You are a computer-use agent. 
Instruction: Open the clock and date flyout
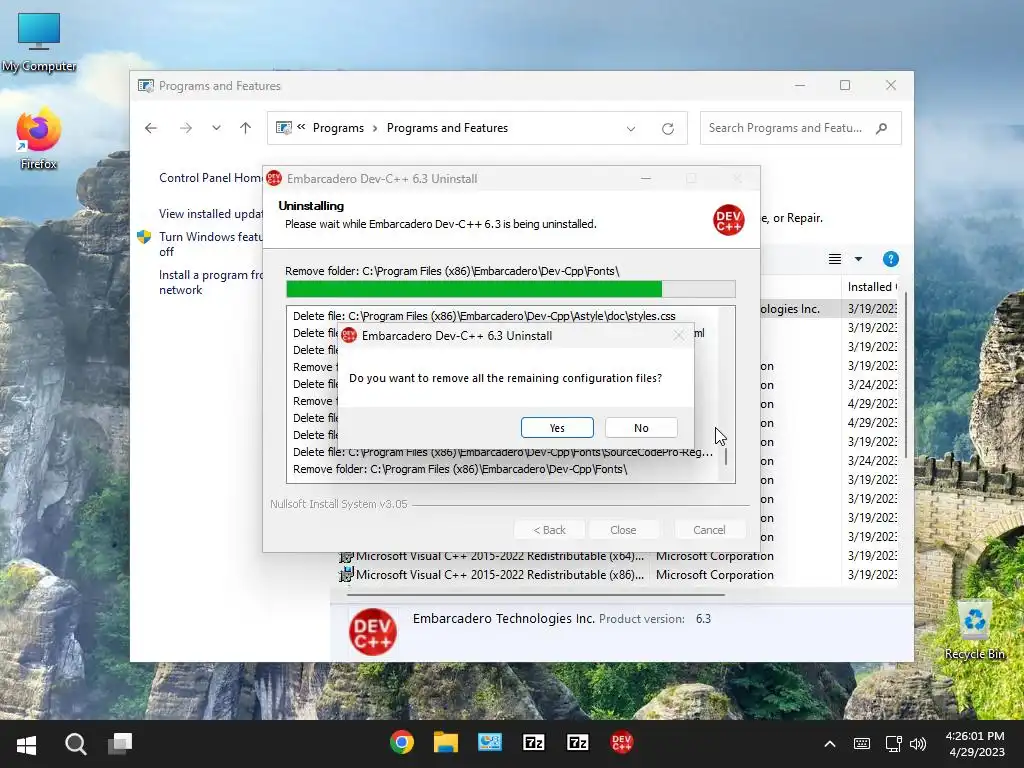click(x=976, y=744)
